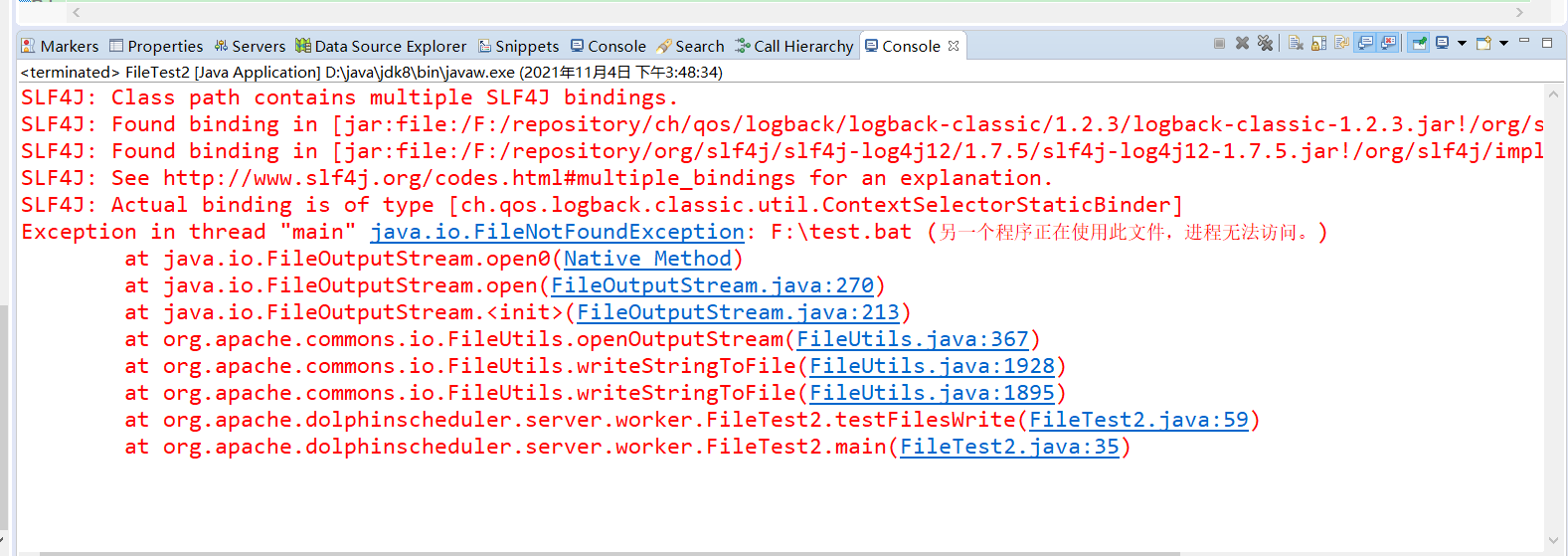Open the Data Source Explorer tab
The height and width of the screenshot is (556, 1568).
click(x=381, y=46)
